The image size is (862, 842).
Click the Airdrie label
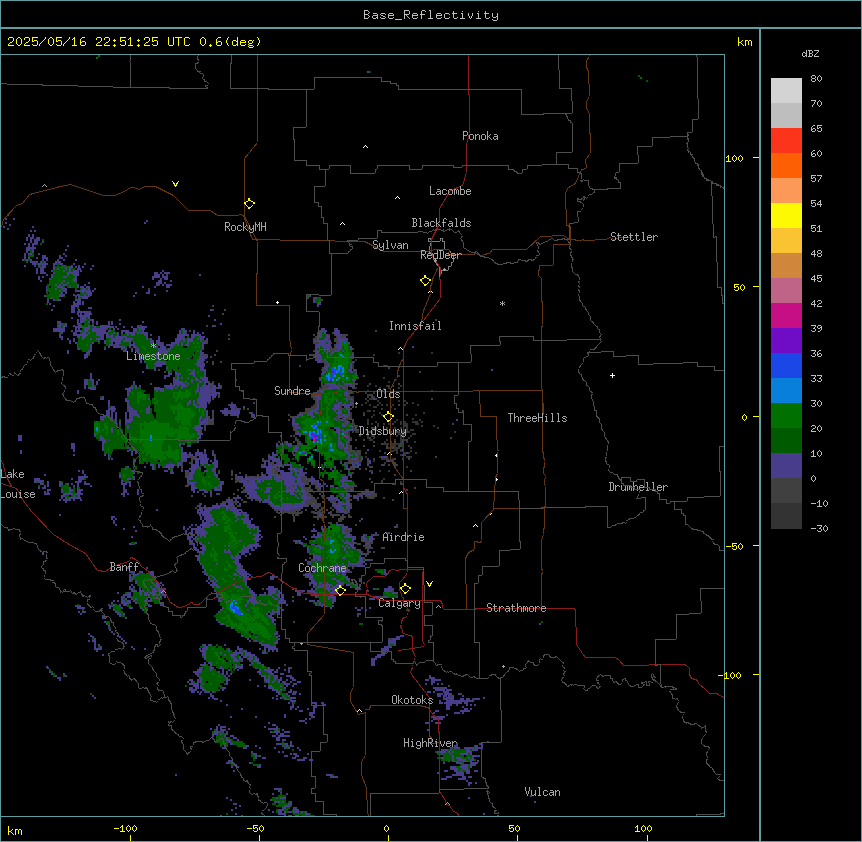point(403,537)
